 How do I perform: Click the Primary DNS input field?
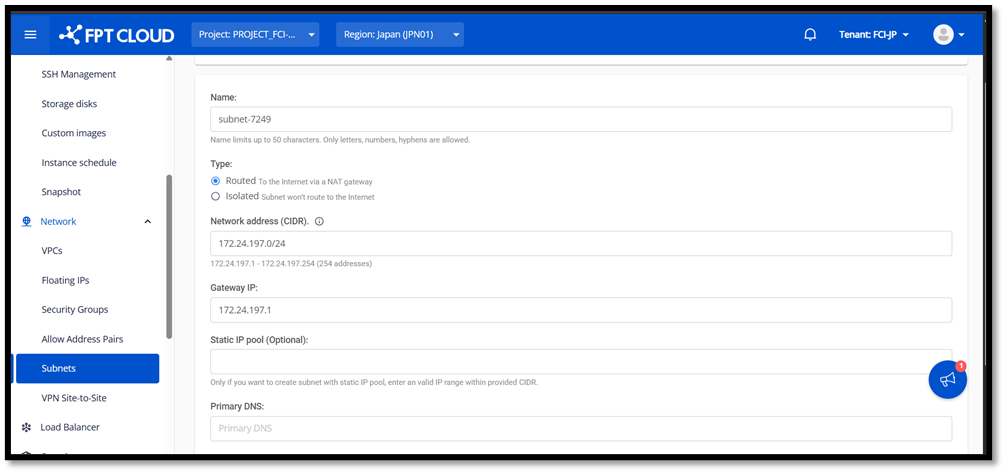[x=580, y=428]
